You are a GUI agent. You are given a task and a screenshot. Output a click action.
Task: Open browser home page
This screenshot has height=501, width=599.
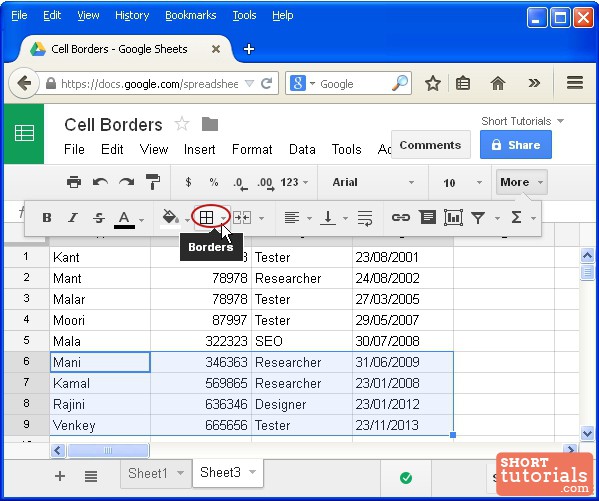pyautogui.click(x=498, y=83)
